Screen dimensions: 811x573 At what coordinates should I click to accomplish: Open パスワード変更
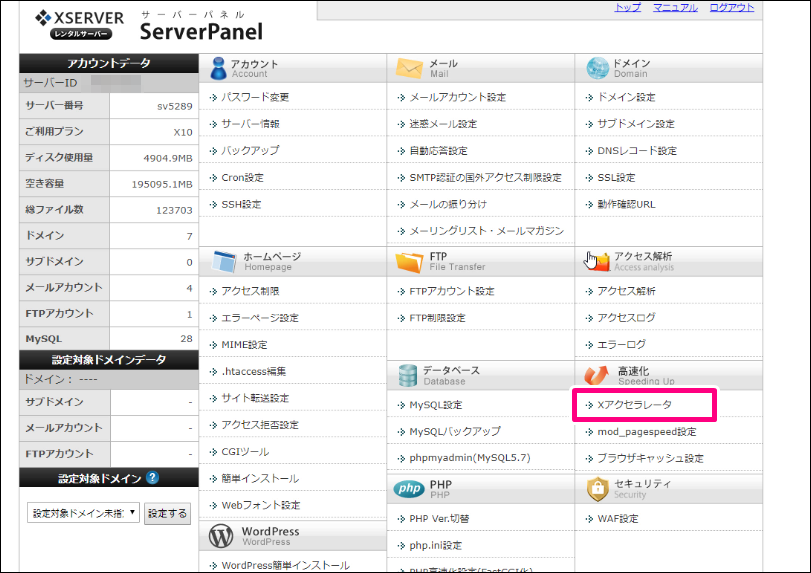pos(255,97)
